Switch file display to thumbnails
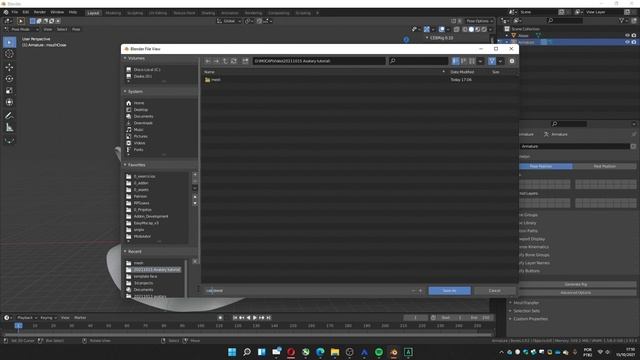 (x=472, y=61)
